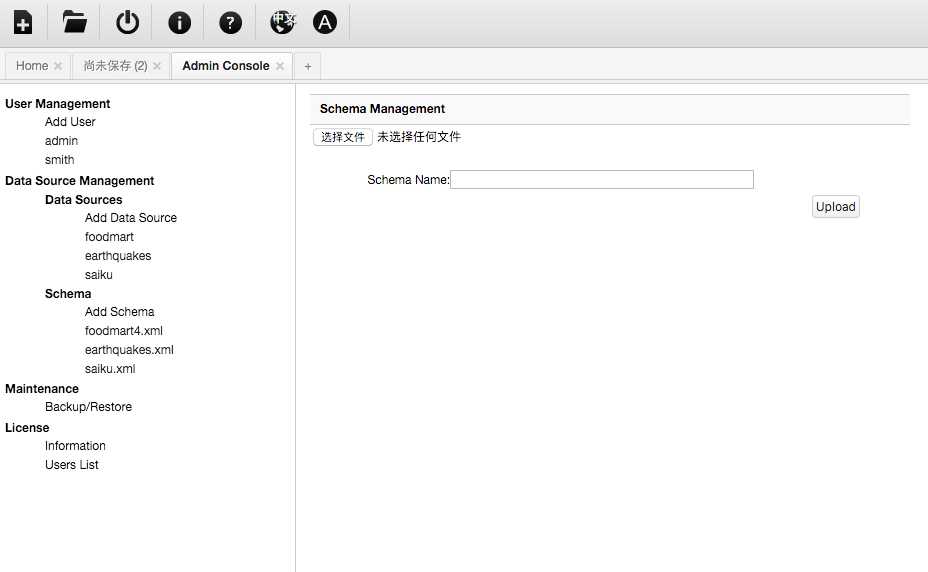Open Admin Console via the A icon
Screen dimensions: 928x572
[324, 23]
